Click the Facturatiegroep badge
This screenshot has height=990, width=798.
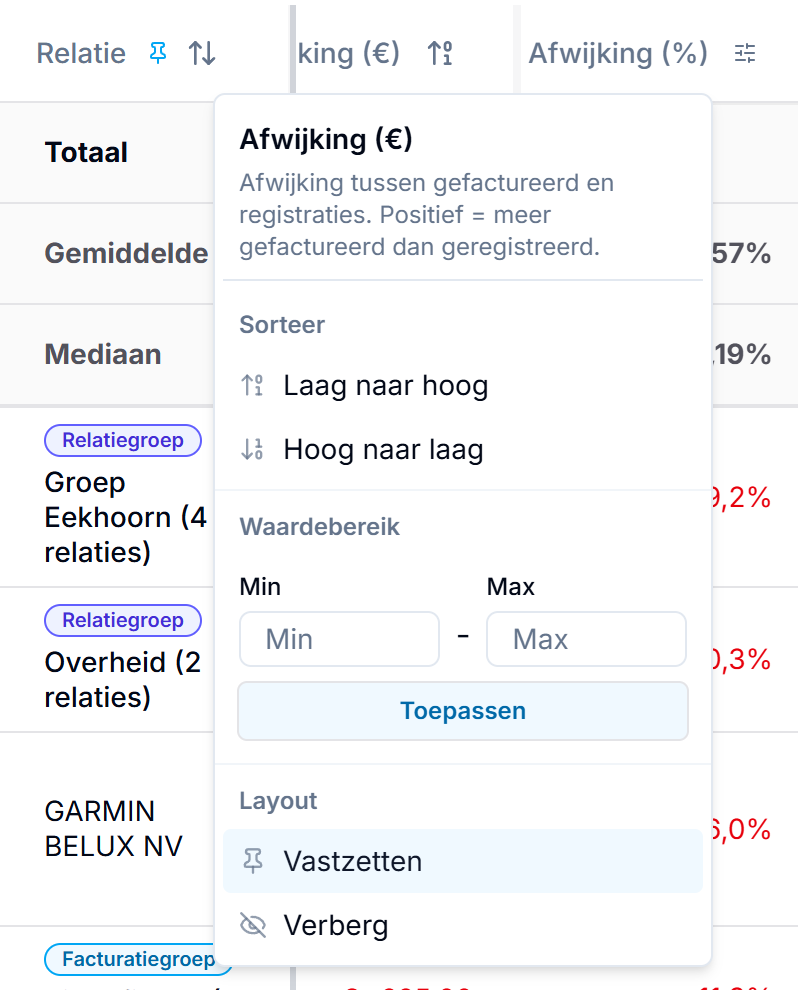coord(138,959)
